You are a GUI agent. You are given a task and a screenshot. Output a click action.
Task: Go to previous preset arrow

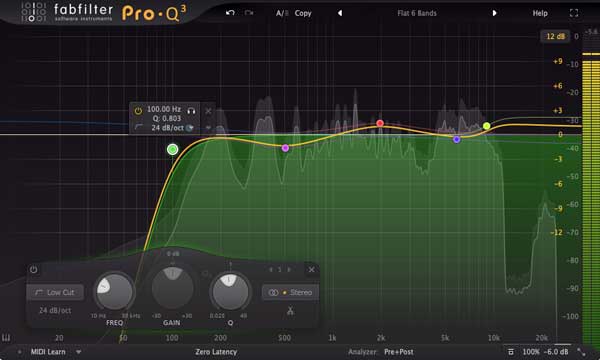pyautogui.click(x=339, y=13)
